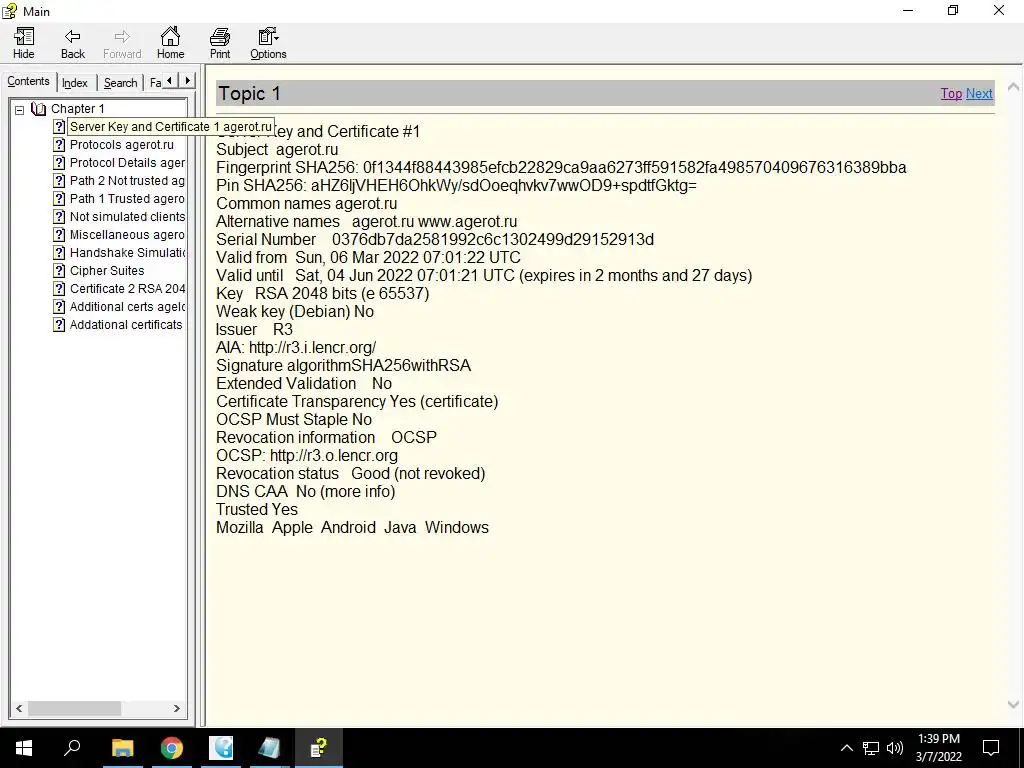1024x768 pixels.
Task: Show hidden system tray icons
Action: pos(846,748)
